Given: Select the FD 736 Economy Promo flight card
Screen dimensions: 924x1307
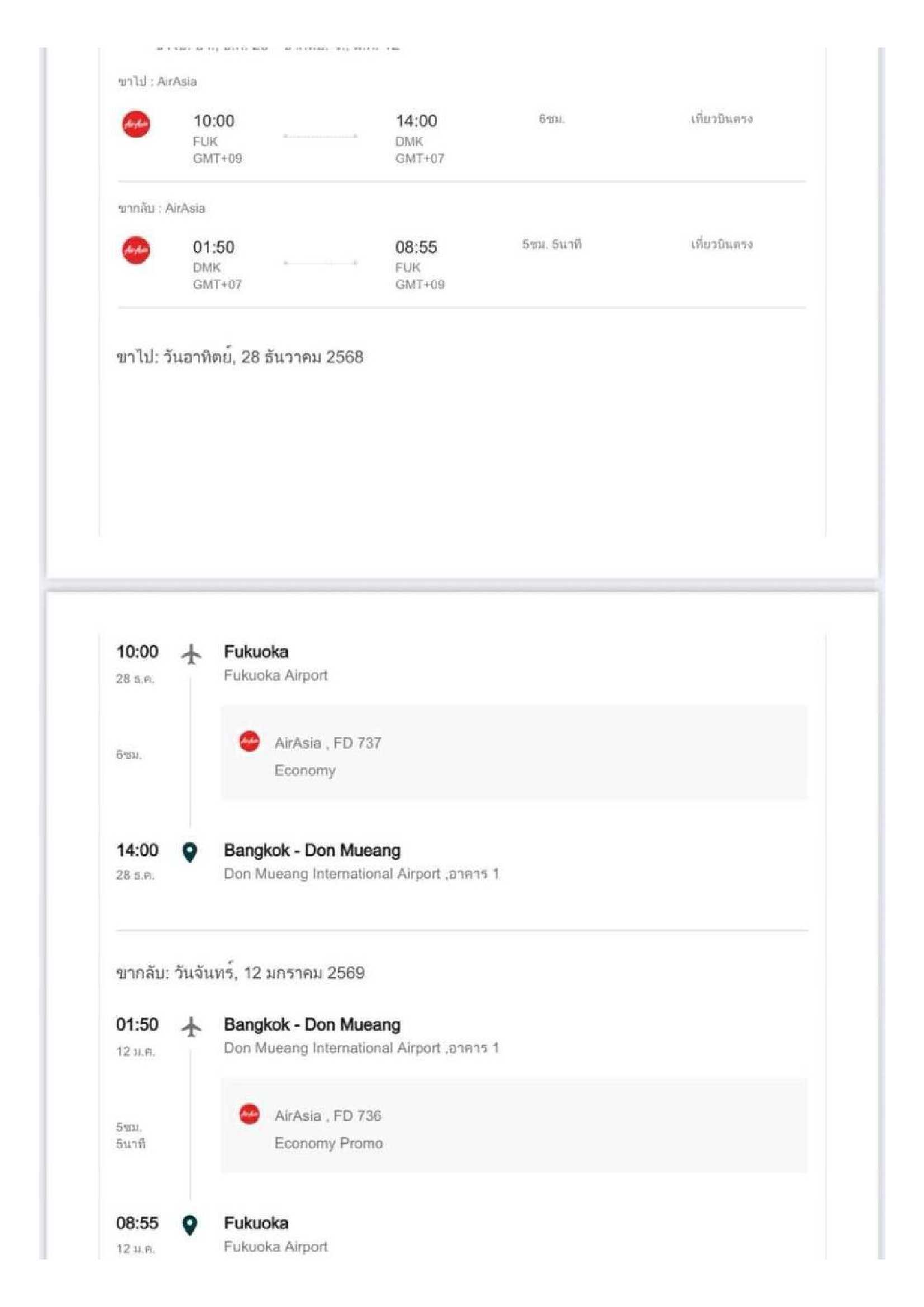Looking at the screenshot, I should pos(514,1125).
